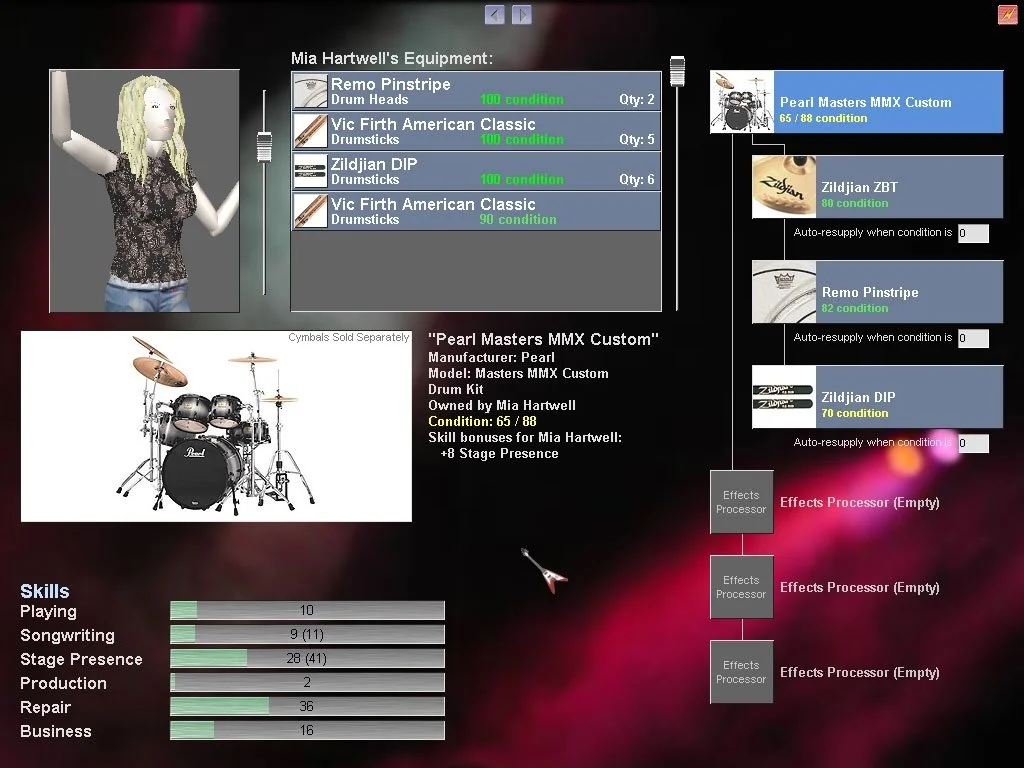Select Zildjian ZBT cymbal icon in rig

(784, 187)
